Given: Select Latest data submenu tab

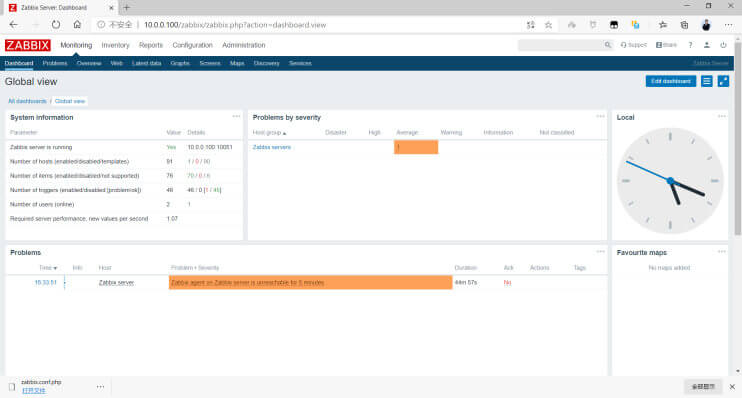Looking at the screenshot, I should tap(147, 63).
